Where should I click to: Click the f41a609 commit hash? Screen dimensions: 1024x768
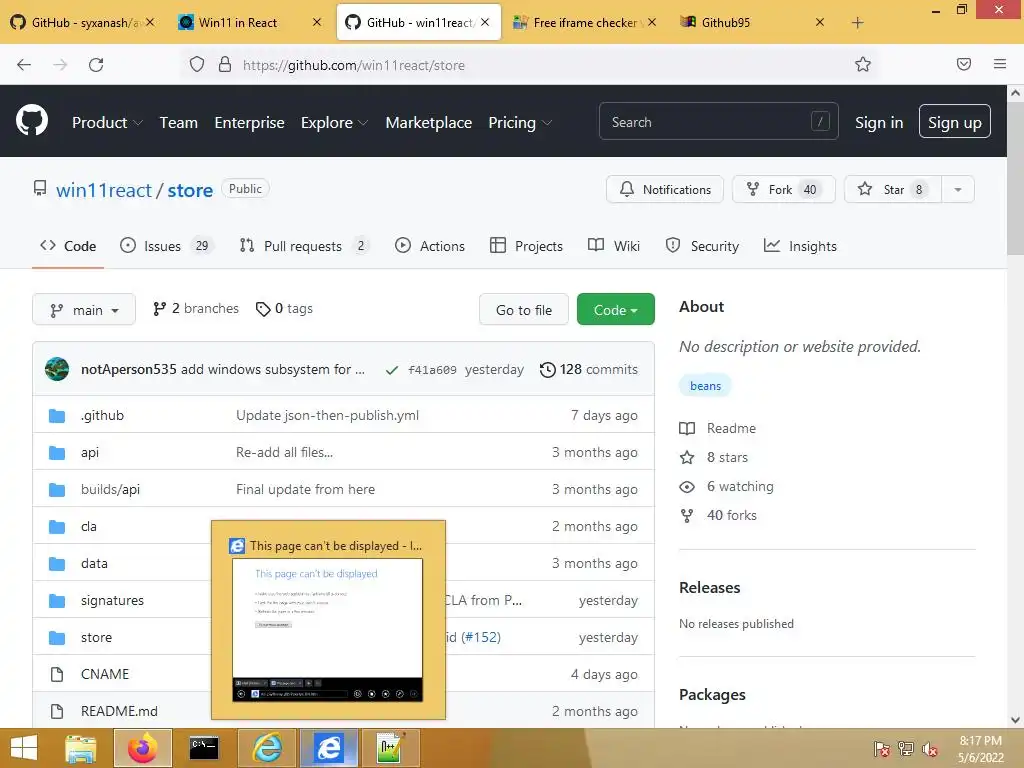pyautogui.click(x=432, y=370)
